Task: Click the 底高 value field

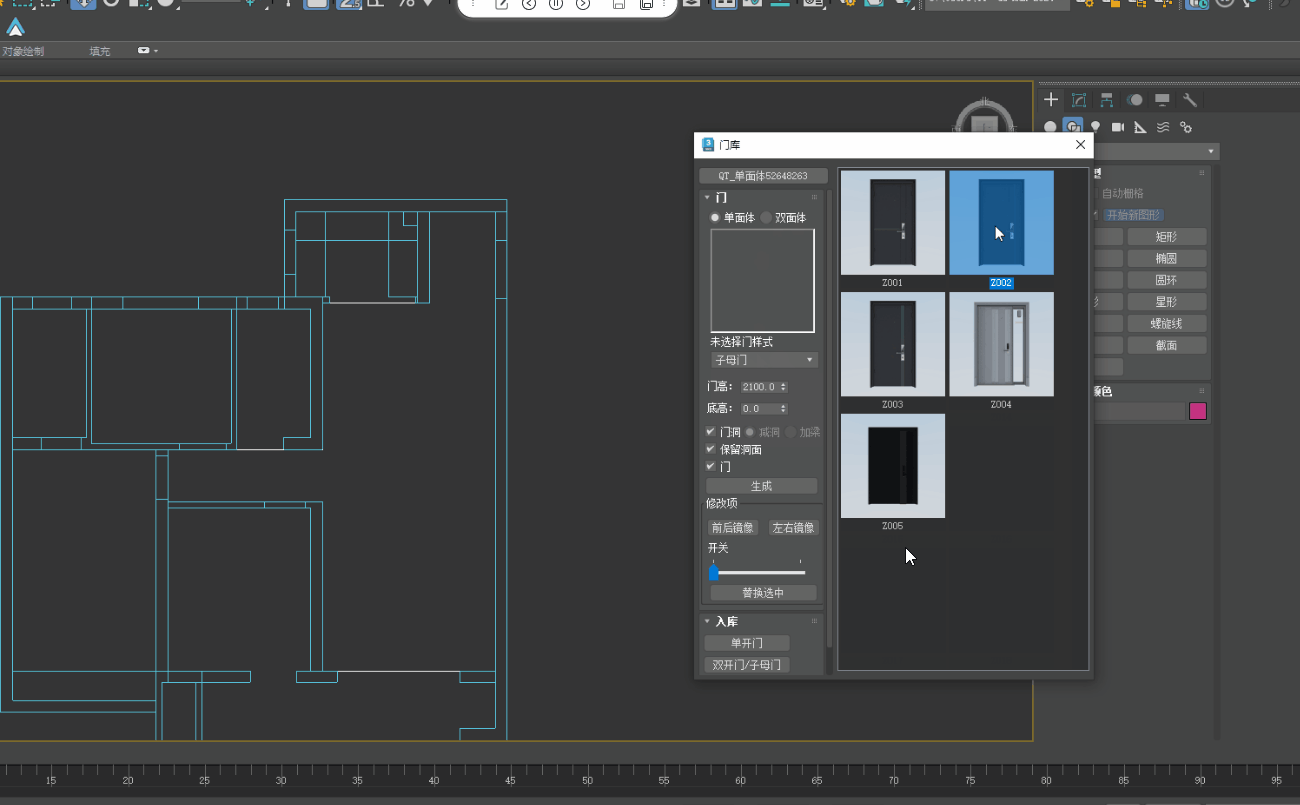Action: (759, 409)
